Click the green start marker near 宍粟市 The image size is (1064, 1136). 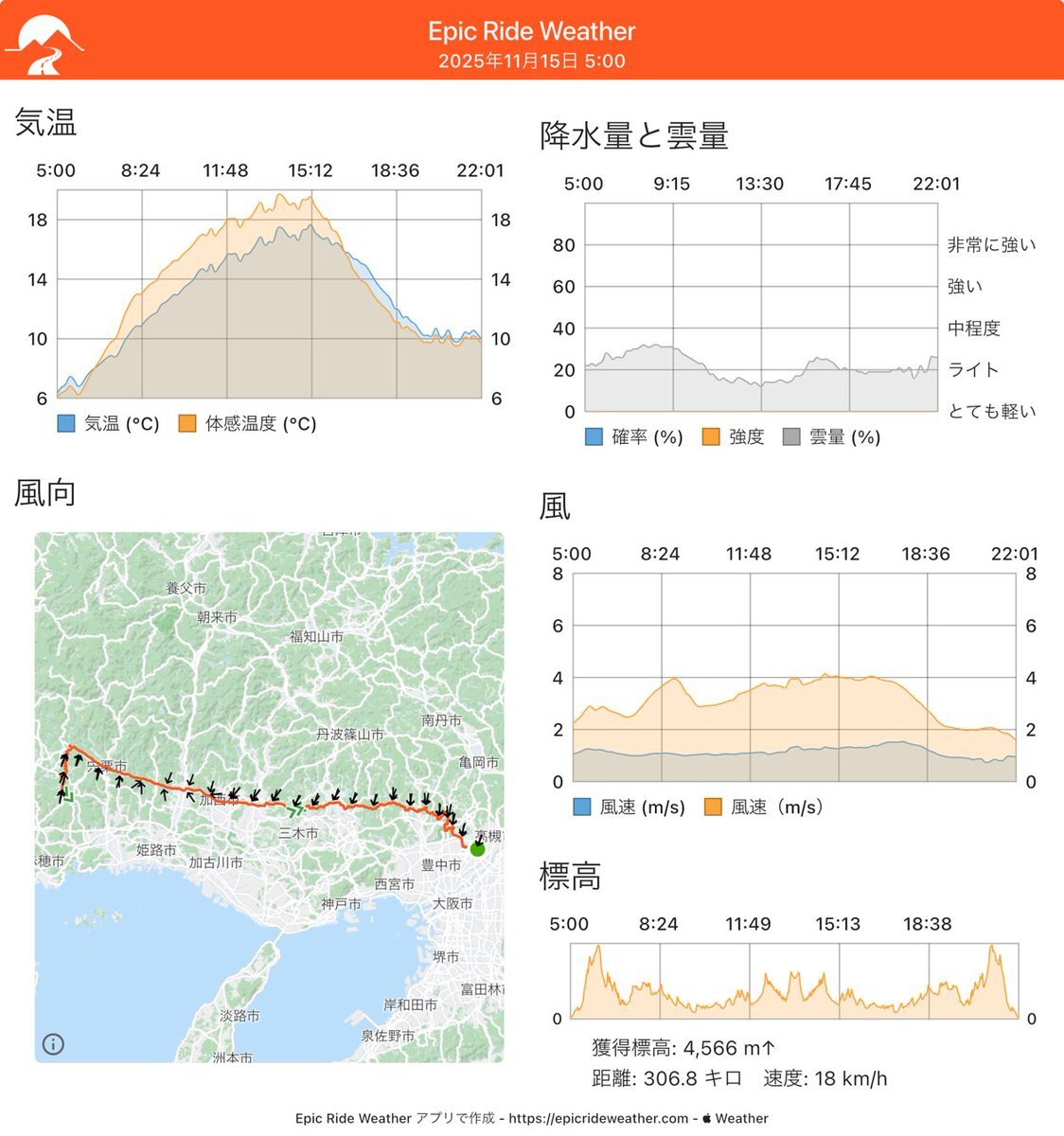pyautogui.click(x=68, y=793)
